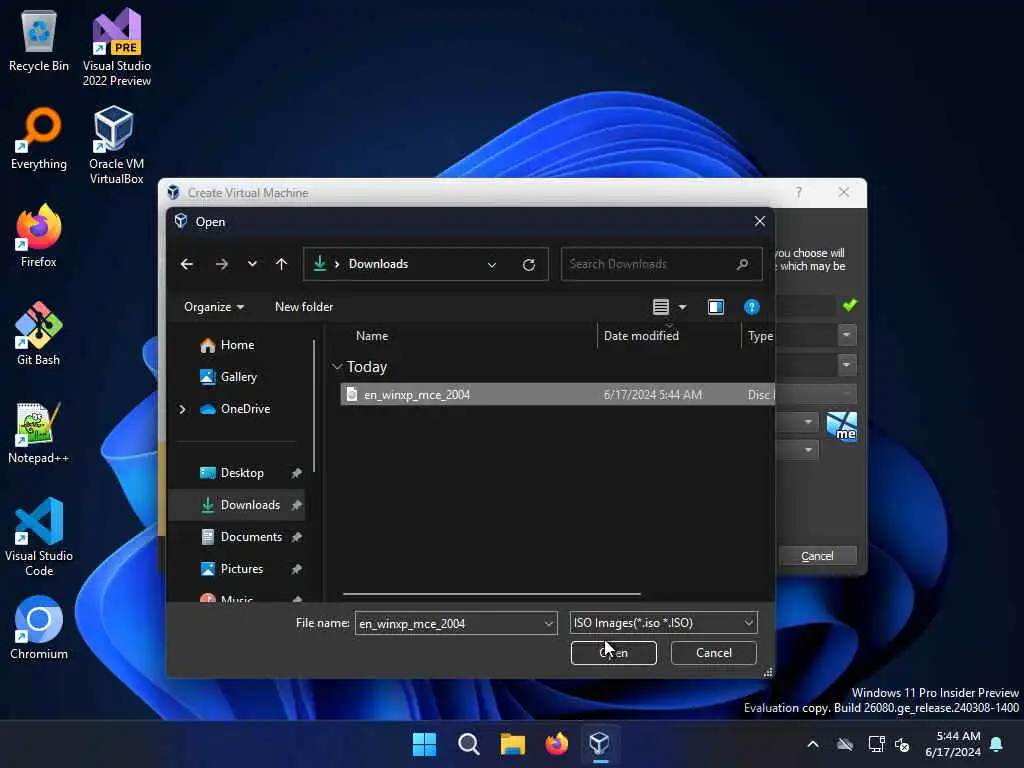This screenshot has width=1024, height=768.
Task: Click Cancel in Create Virtual Machine window
Action: click(817, 556)
